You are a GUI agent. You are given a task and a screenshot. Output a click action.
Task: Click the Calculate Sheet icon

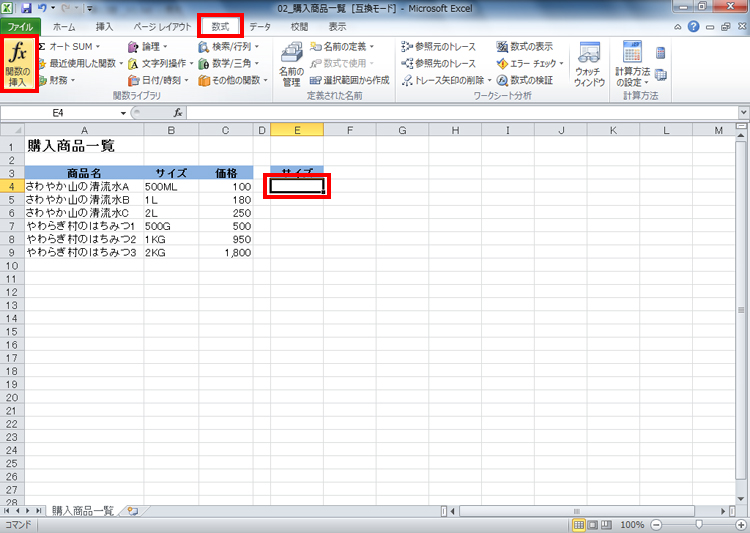pyautogui.click(x=661, y=75)
